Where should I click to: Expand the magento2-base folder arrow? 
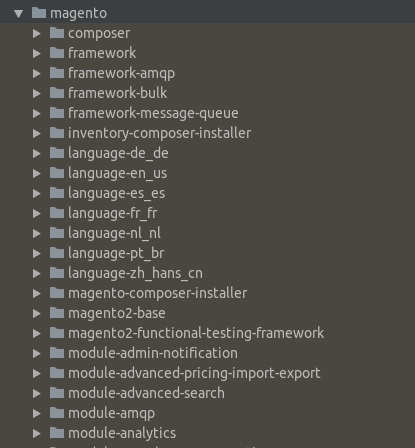37,313
